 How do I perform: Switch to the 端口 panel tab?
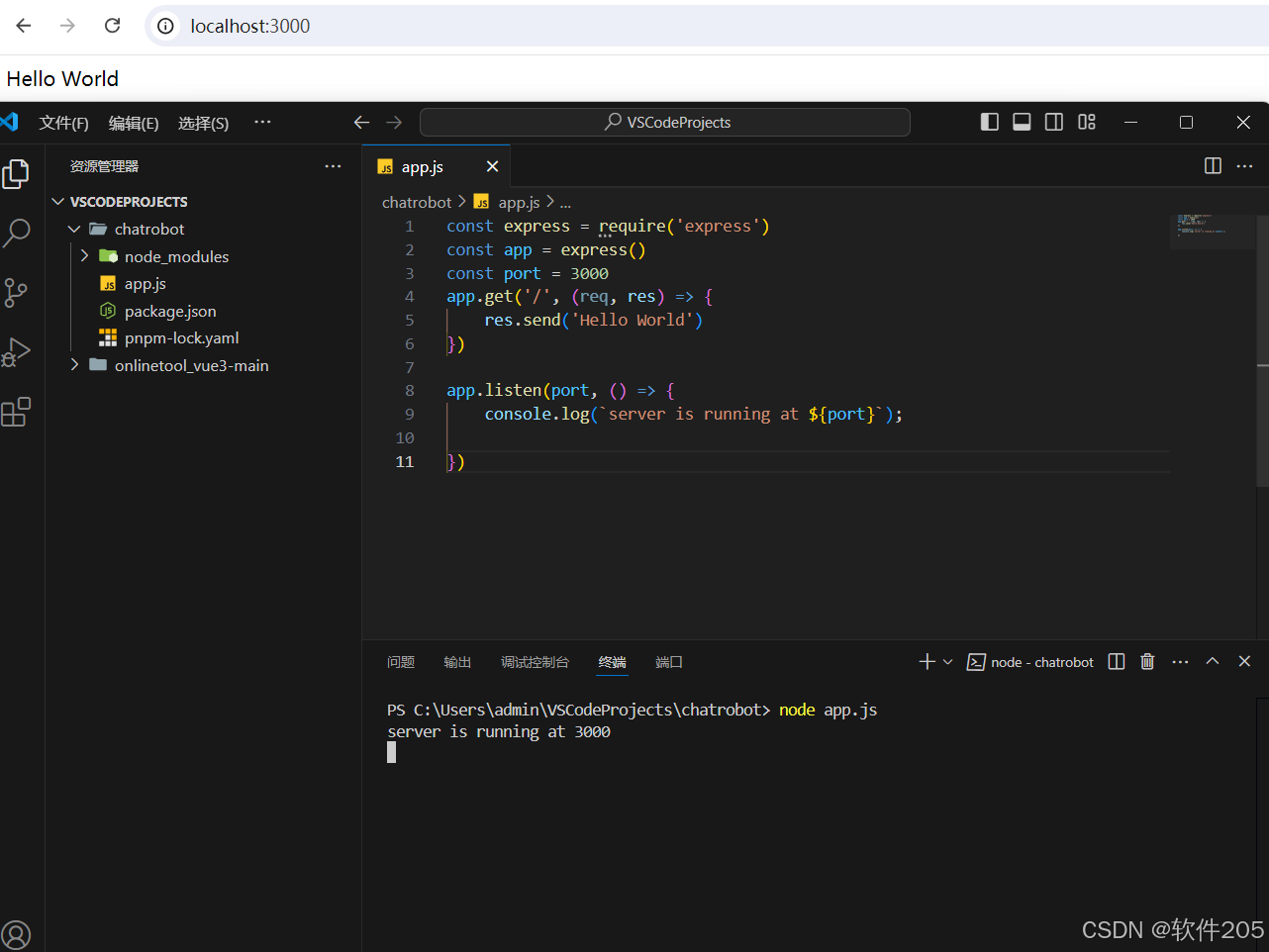(669, 662)
